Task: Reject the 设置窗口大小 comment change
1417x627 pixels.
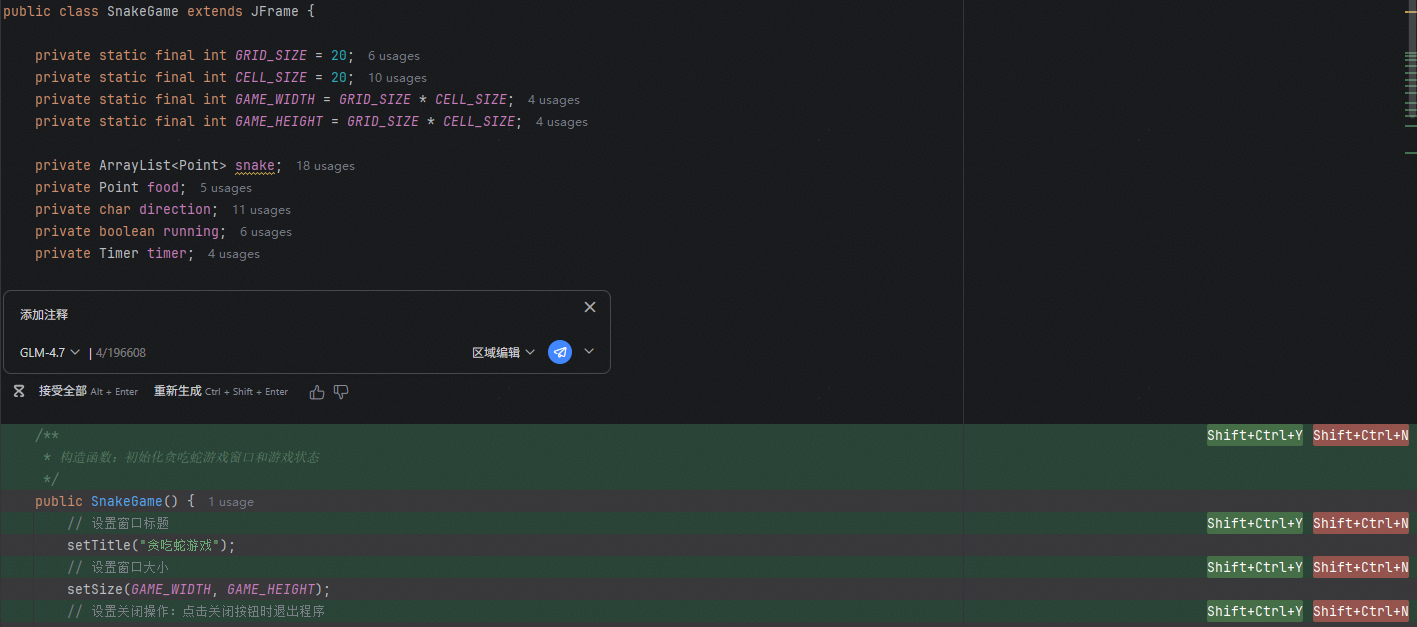Action: tap(1360, 567)
